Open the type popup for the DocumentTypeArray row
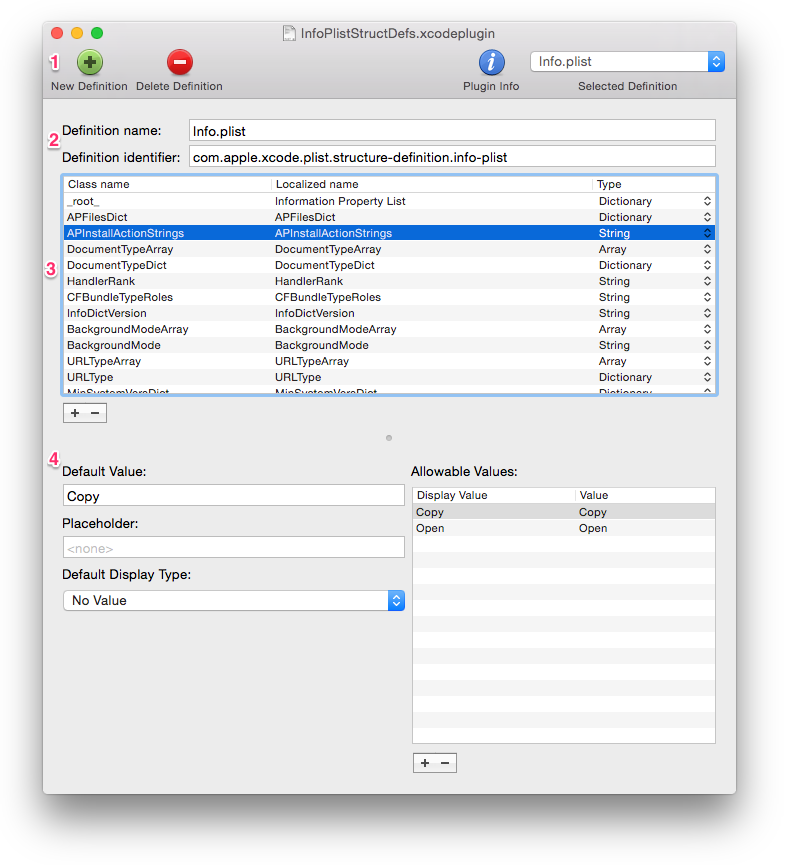The image size is (794, 865). [707, 249]
